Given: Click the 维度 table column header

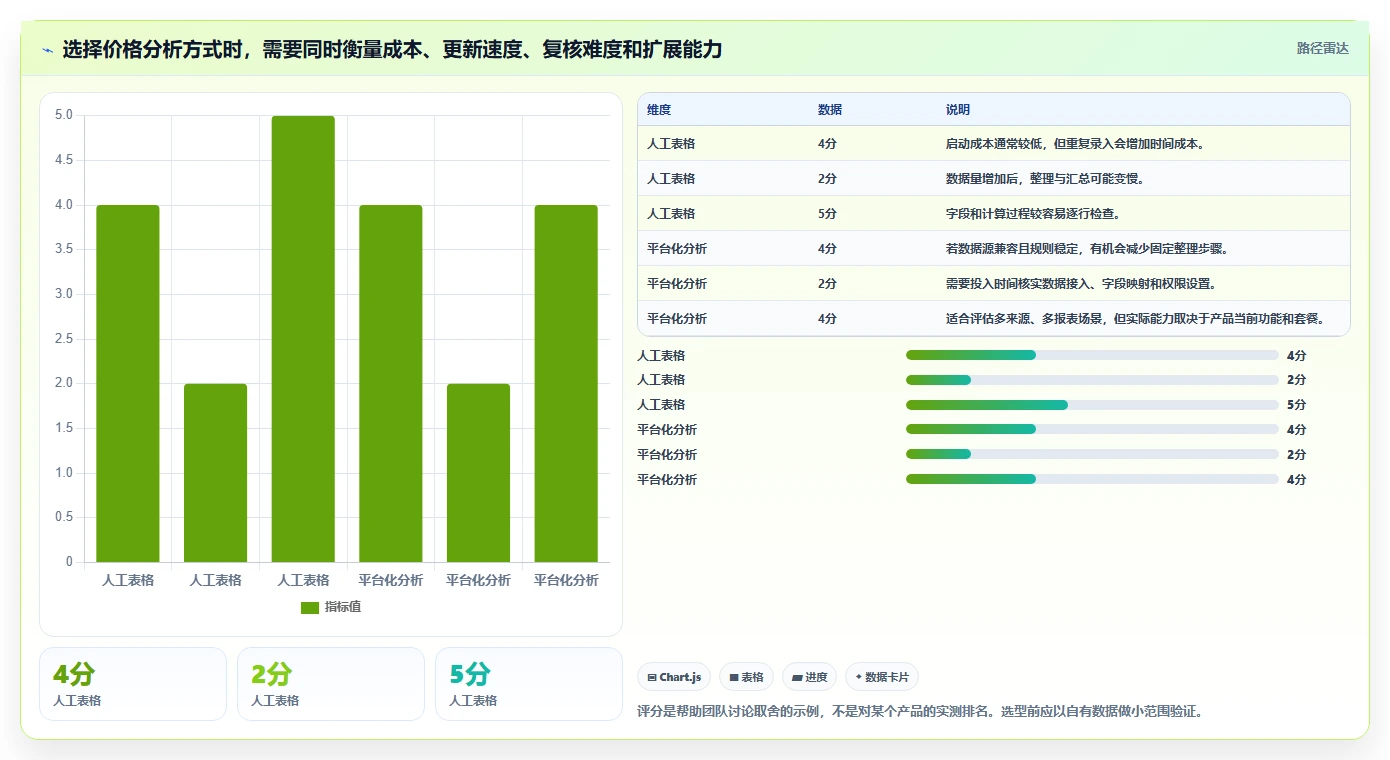Looking at the screenshot, I should [659, 110].
